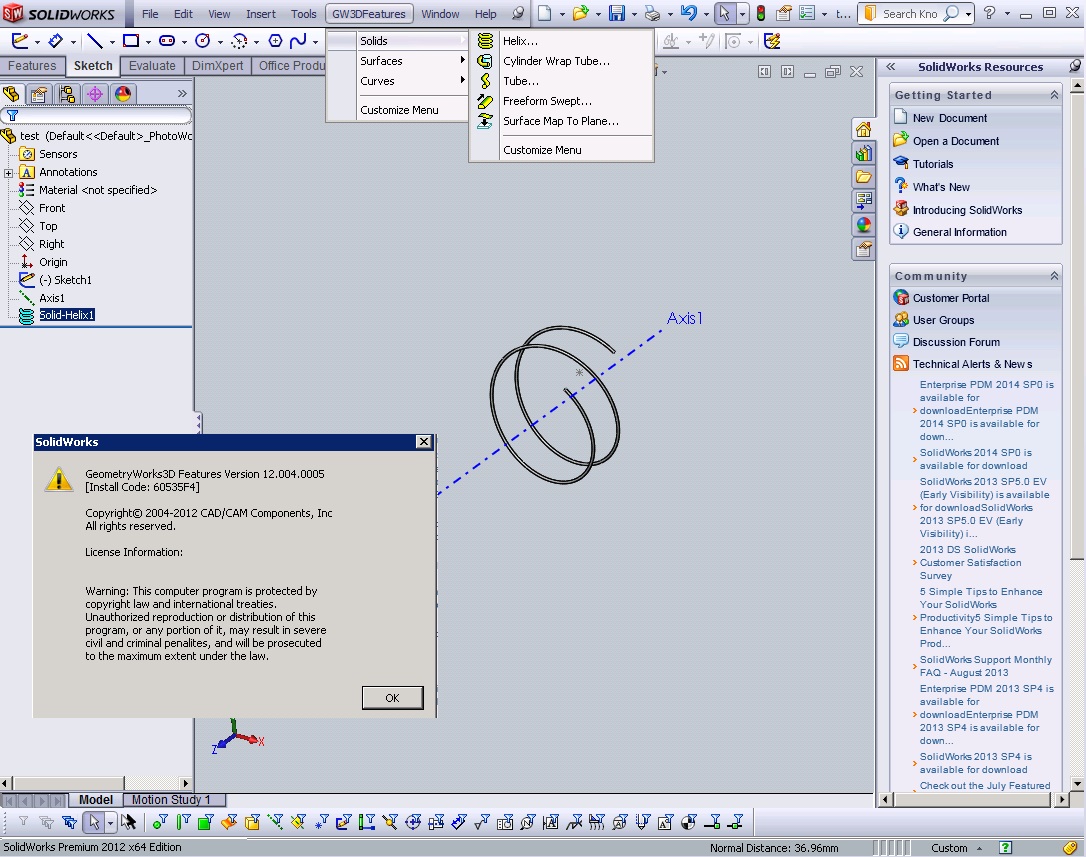Open the PropertyManager tab icon
The image size is (1086, 857).
pyautogui.click(x=39, y=94)
